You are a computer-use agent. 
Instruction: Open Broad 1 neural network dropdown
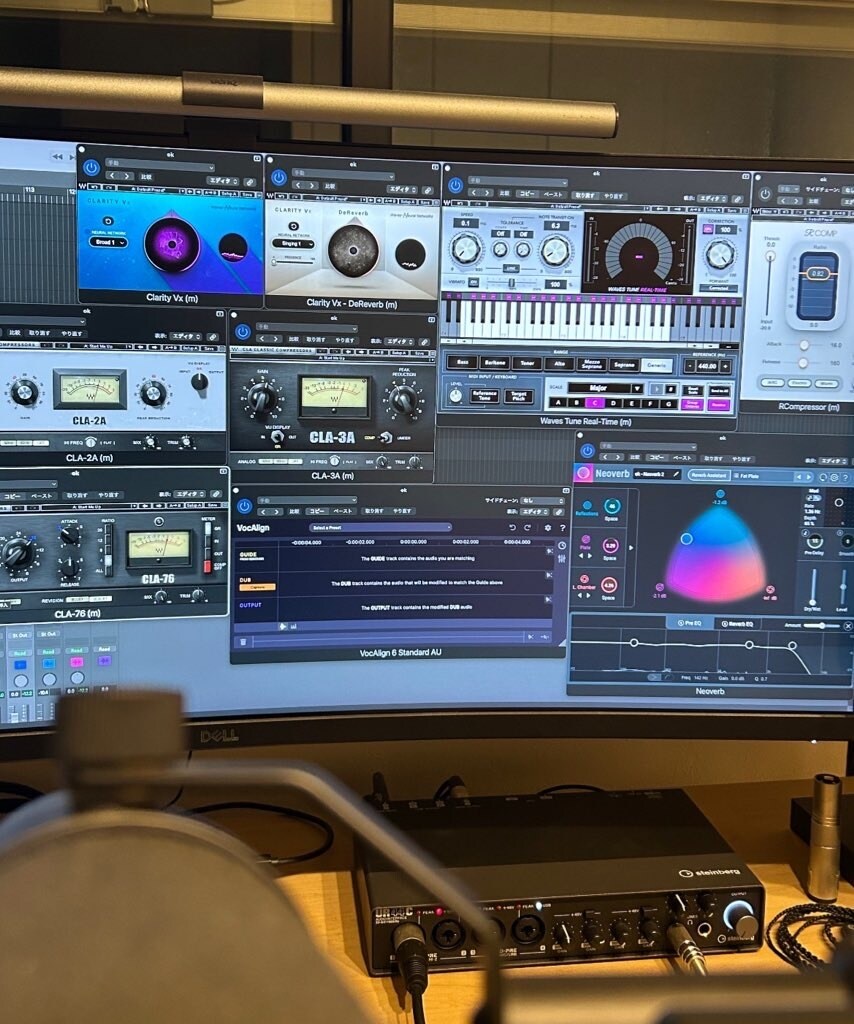[108, 242]
